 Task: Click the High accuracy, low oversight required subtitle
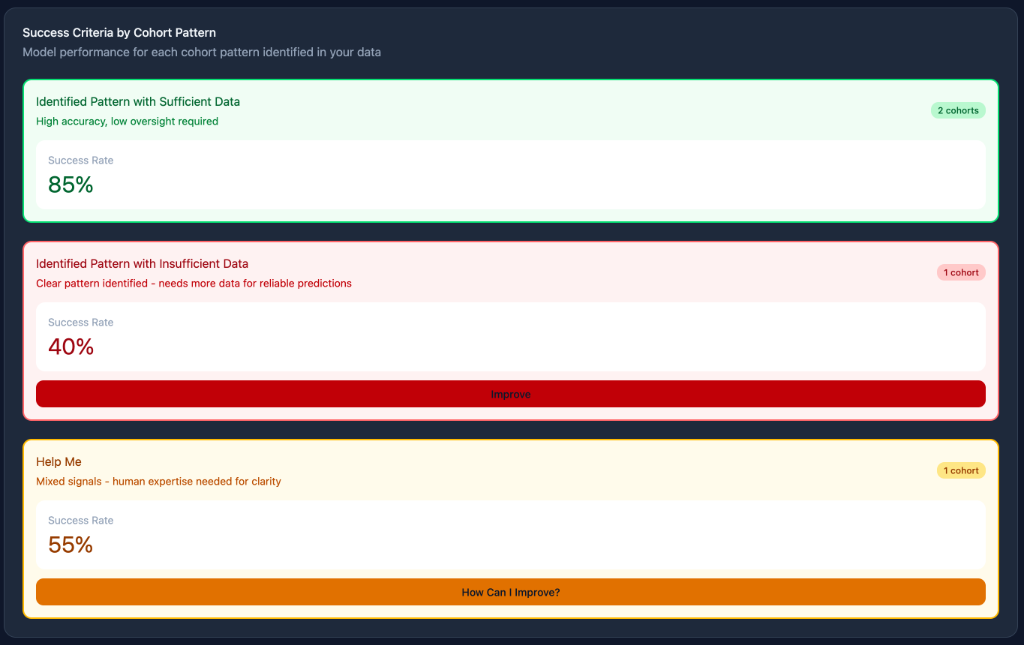124,121
